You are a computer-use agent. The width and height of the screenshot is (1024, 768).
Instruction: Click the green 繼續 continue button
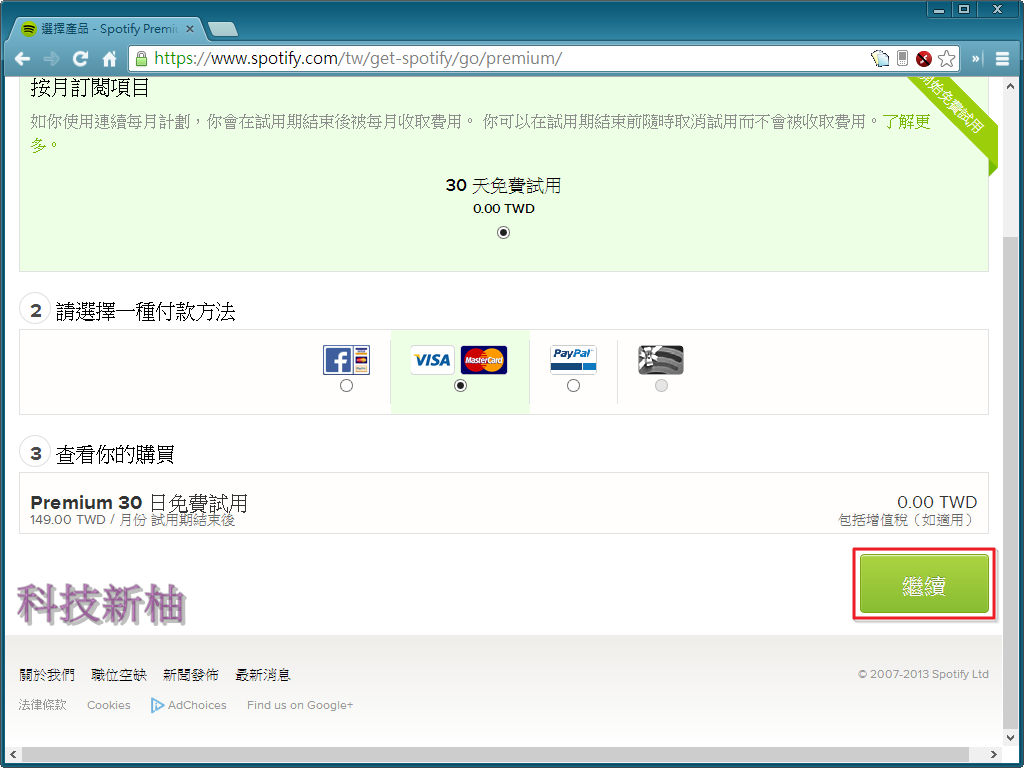[924, 584]
